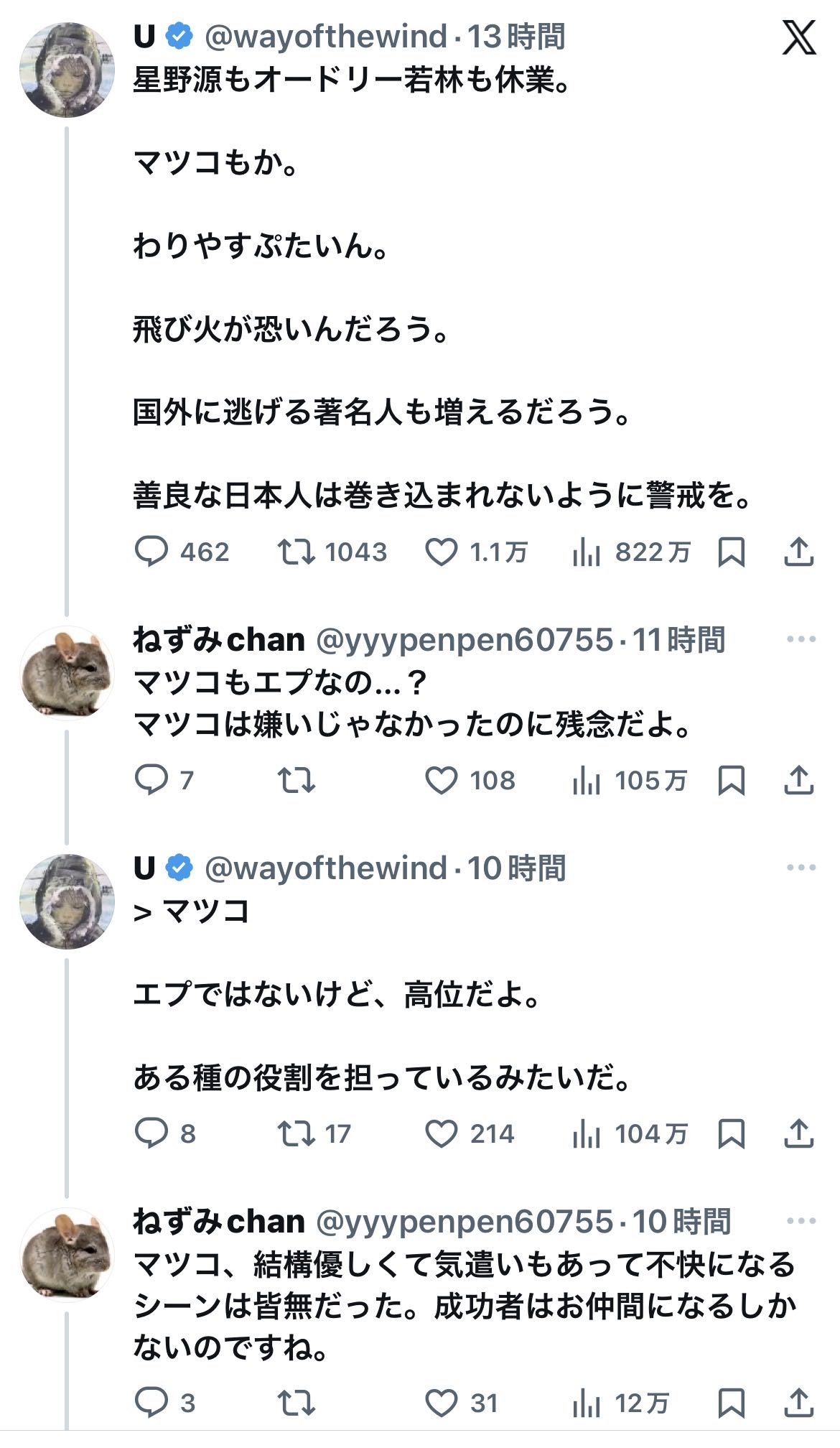Like the post with 1.1万 likes

pos(442,552)
